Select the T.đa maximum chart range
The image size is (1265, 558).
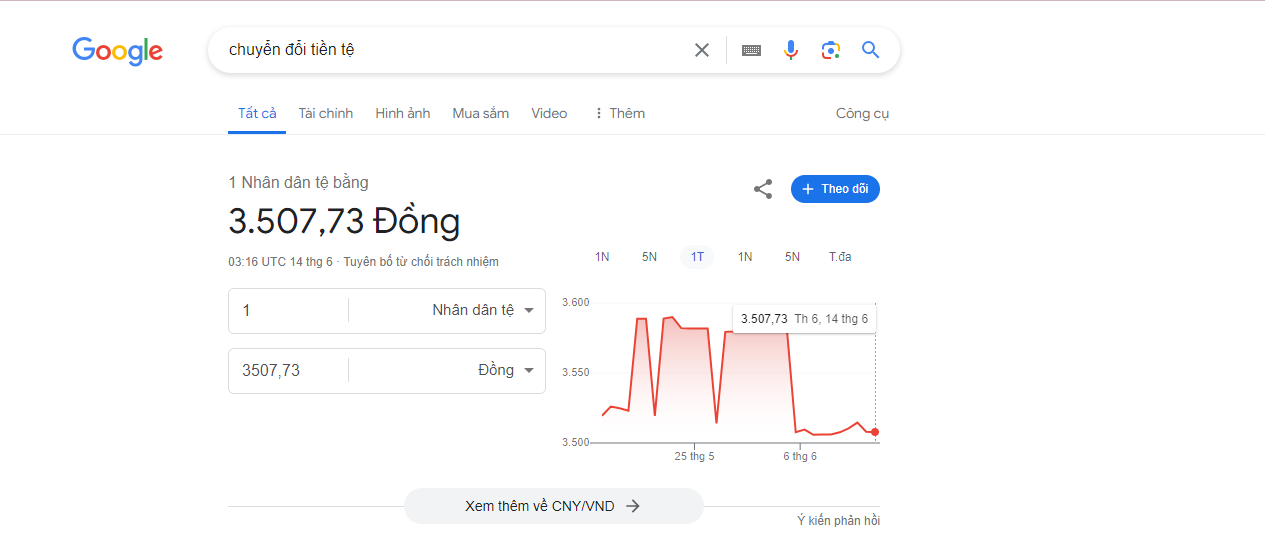(x=840, y=257)
